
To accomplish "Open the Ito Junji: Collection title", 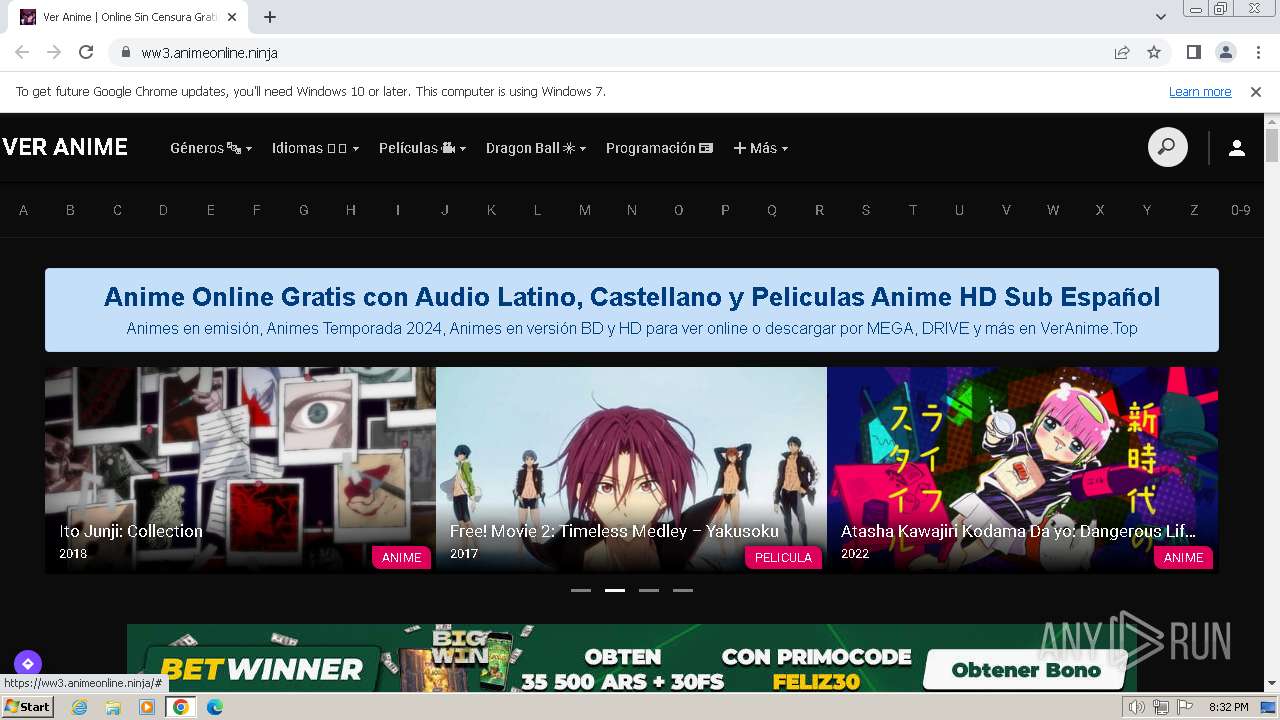I will (131, 531).
